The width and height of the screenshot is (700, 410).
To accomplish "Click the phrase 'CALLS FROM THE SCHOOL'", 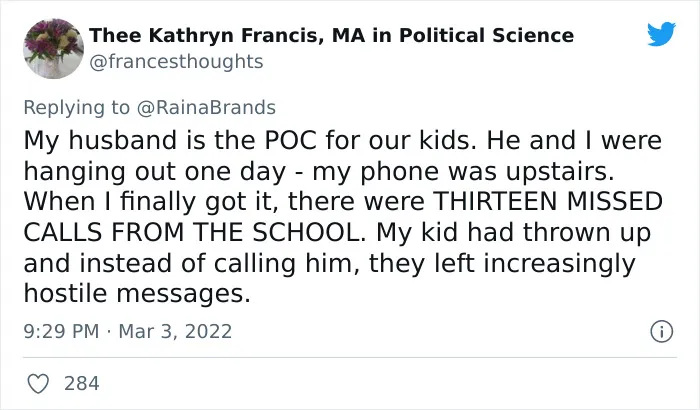I will (194, 232).
